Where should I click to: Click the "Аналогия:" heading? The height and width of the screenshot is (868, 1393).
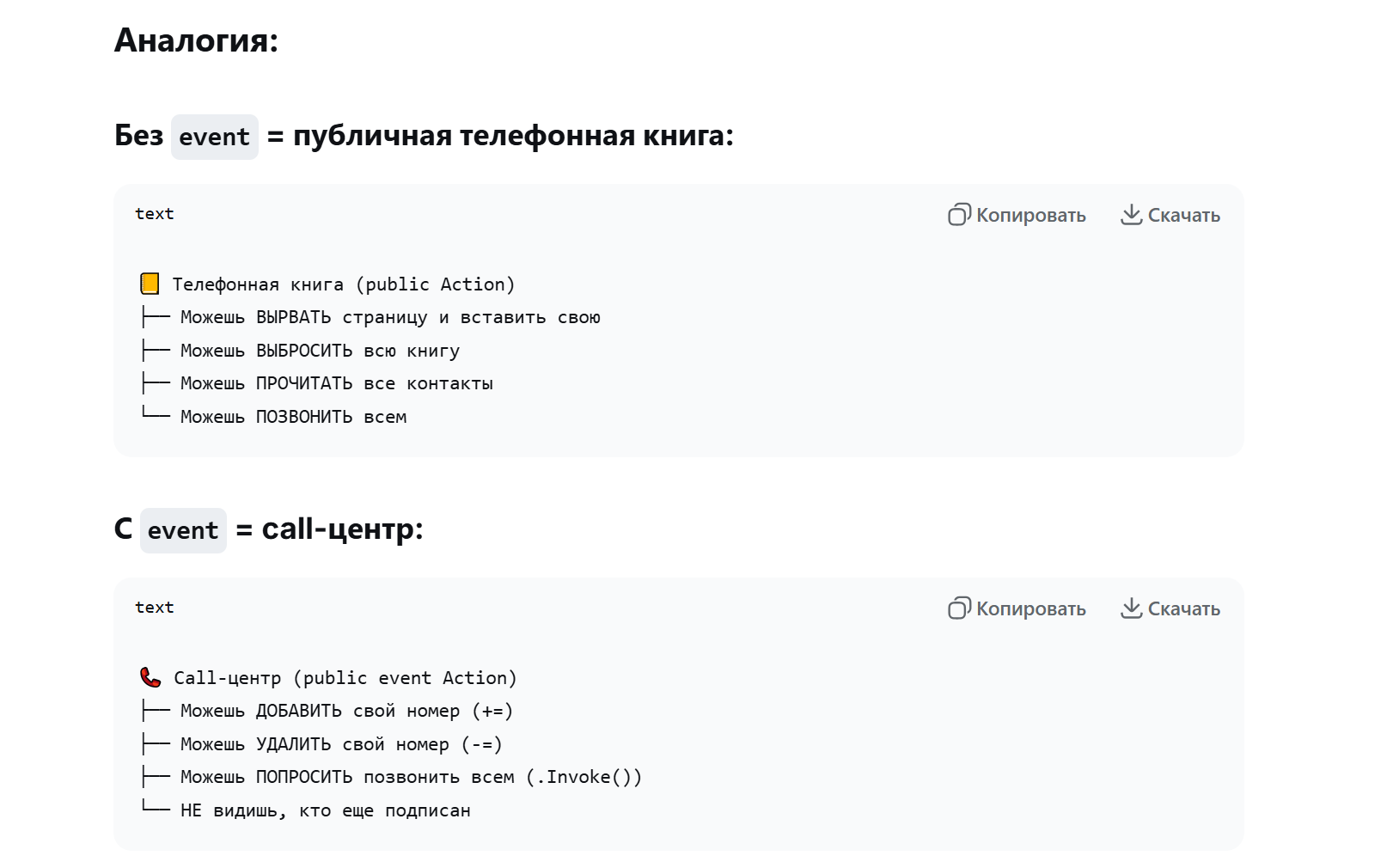tap(197, 40)
